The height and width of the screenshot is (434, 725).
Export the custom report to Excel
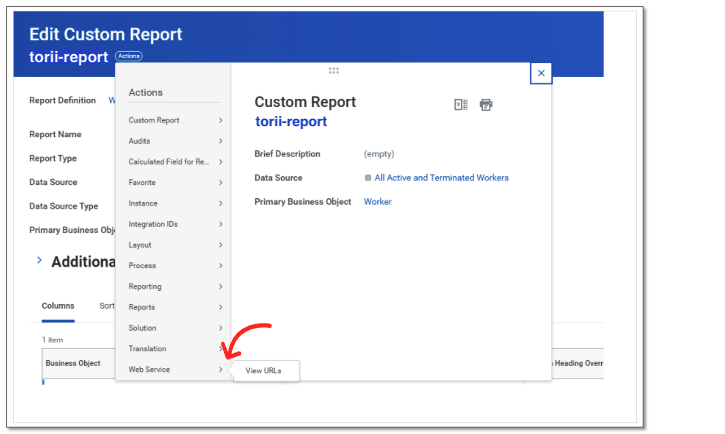(x=461, y=105)
